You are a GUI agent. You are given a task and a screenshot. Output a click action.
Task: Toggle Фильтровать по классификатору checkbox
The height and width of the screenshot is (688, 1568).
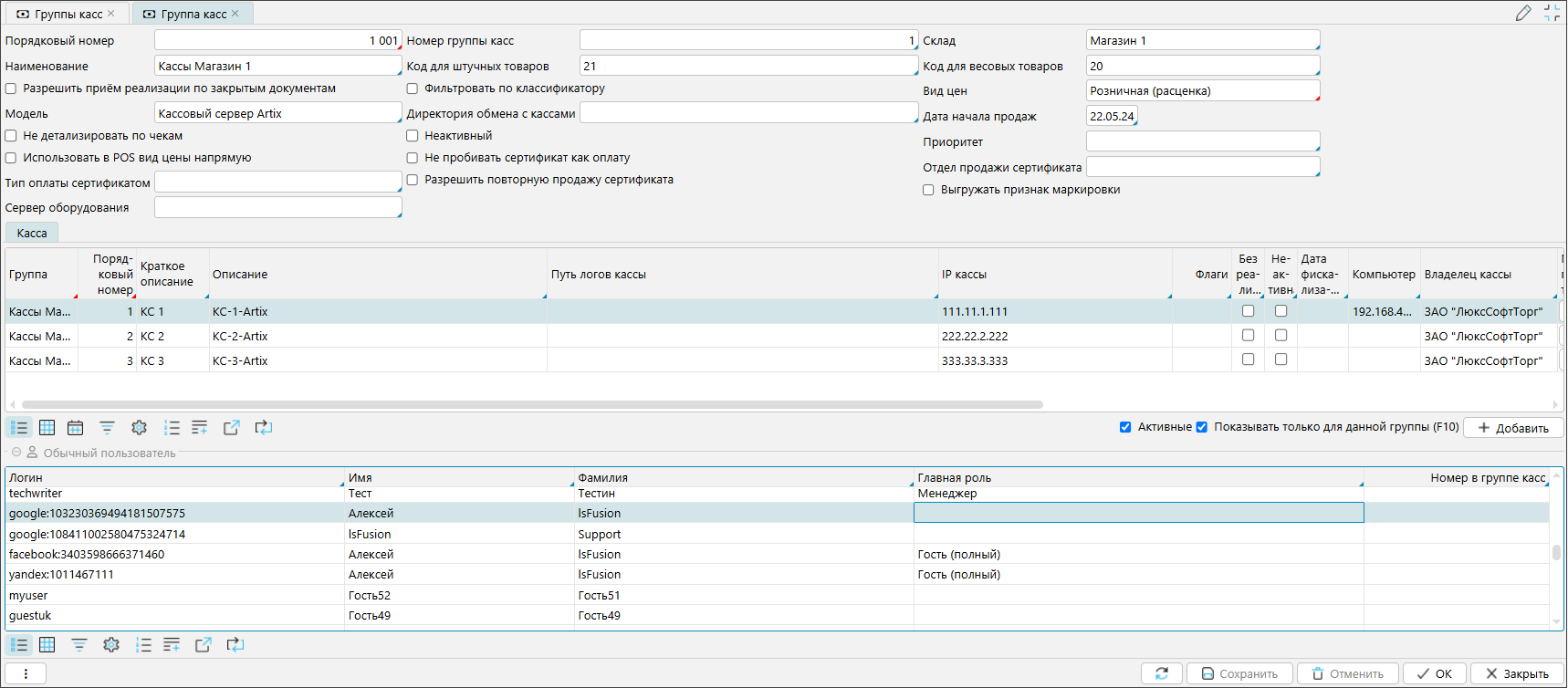click(x=413, y=89)
